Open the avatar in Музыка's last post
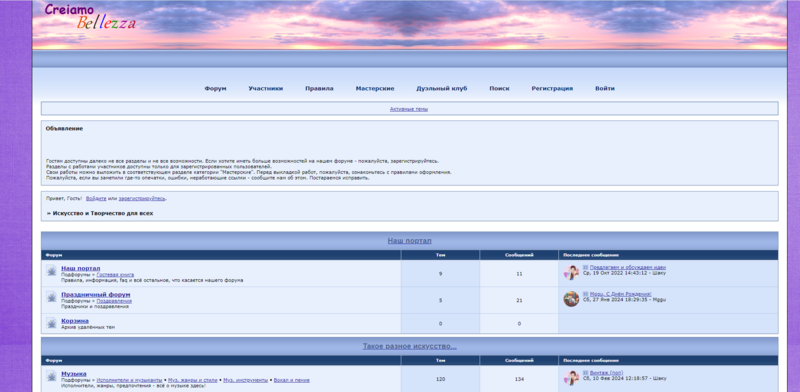 point(571,378)
